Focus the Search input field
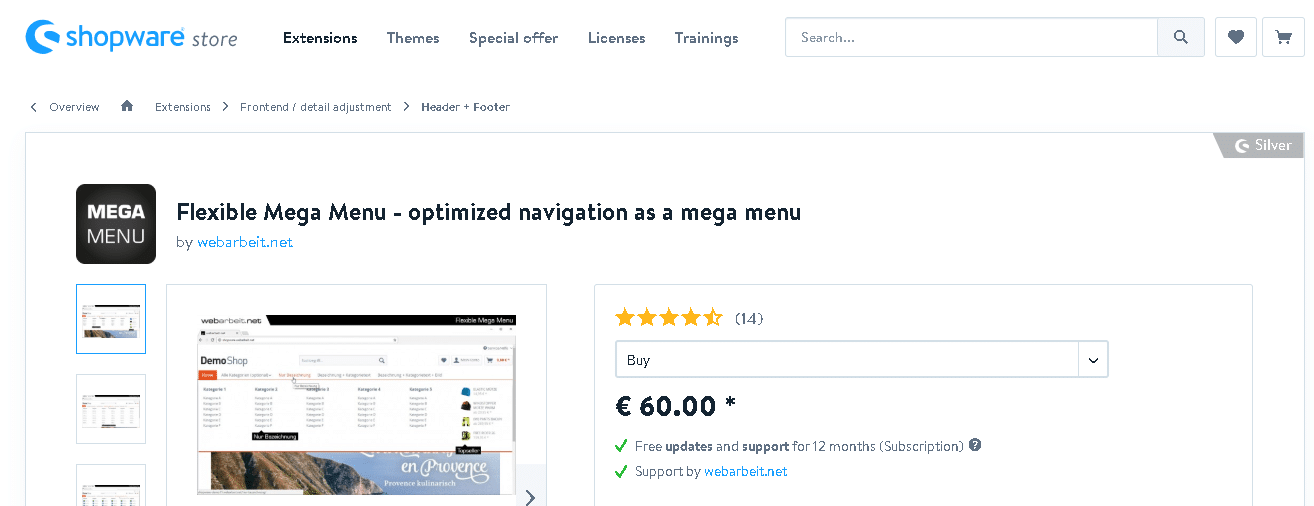Viewport: 1314px width, 506px height. click(971, 37)
